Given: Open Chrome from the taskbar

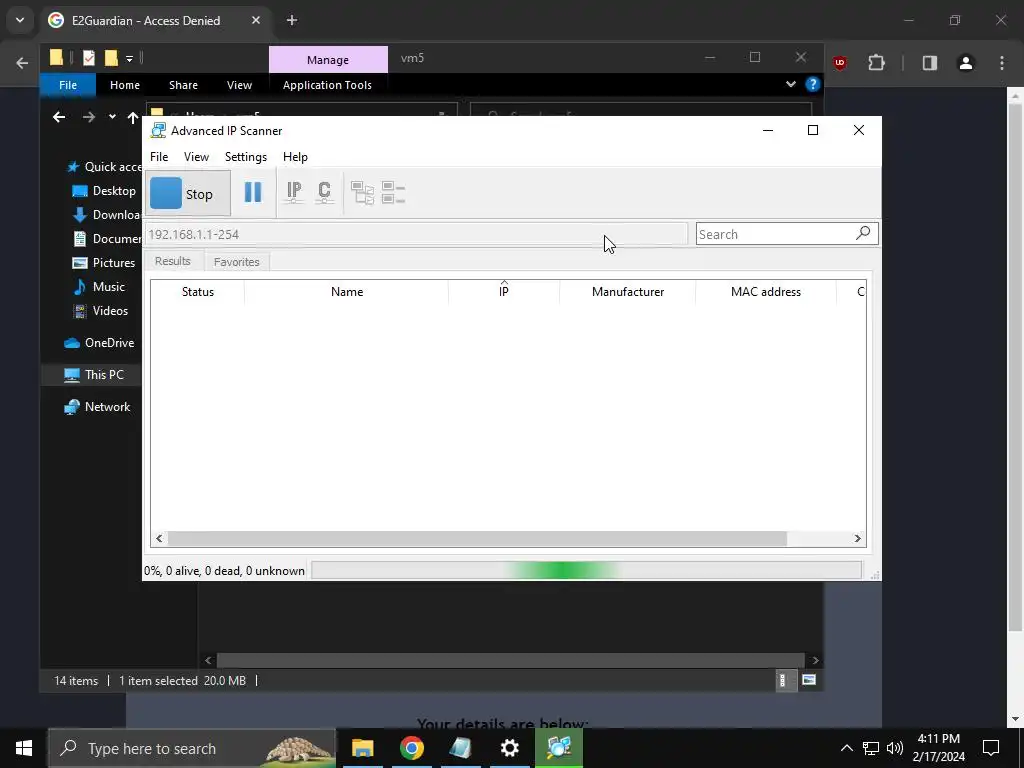Looking at the screenshot, I should (411, 748).
